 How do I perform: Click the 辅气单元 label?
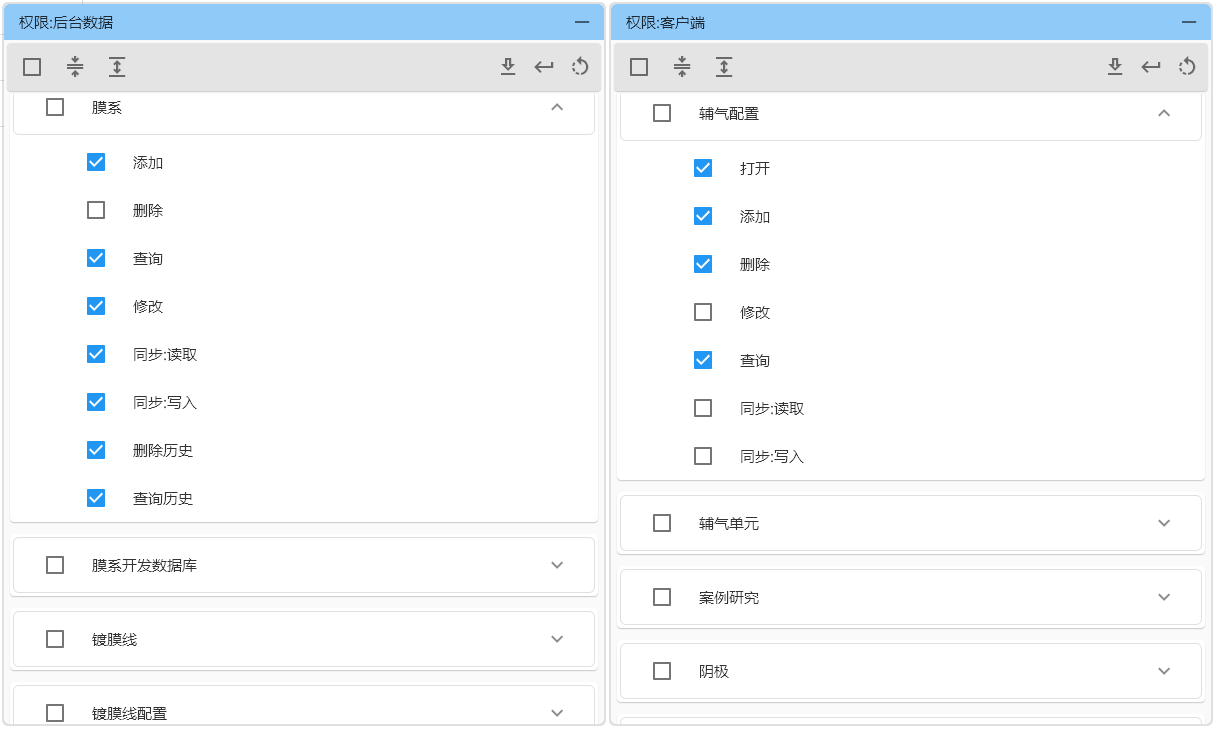729,523
